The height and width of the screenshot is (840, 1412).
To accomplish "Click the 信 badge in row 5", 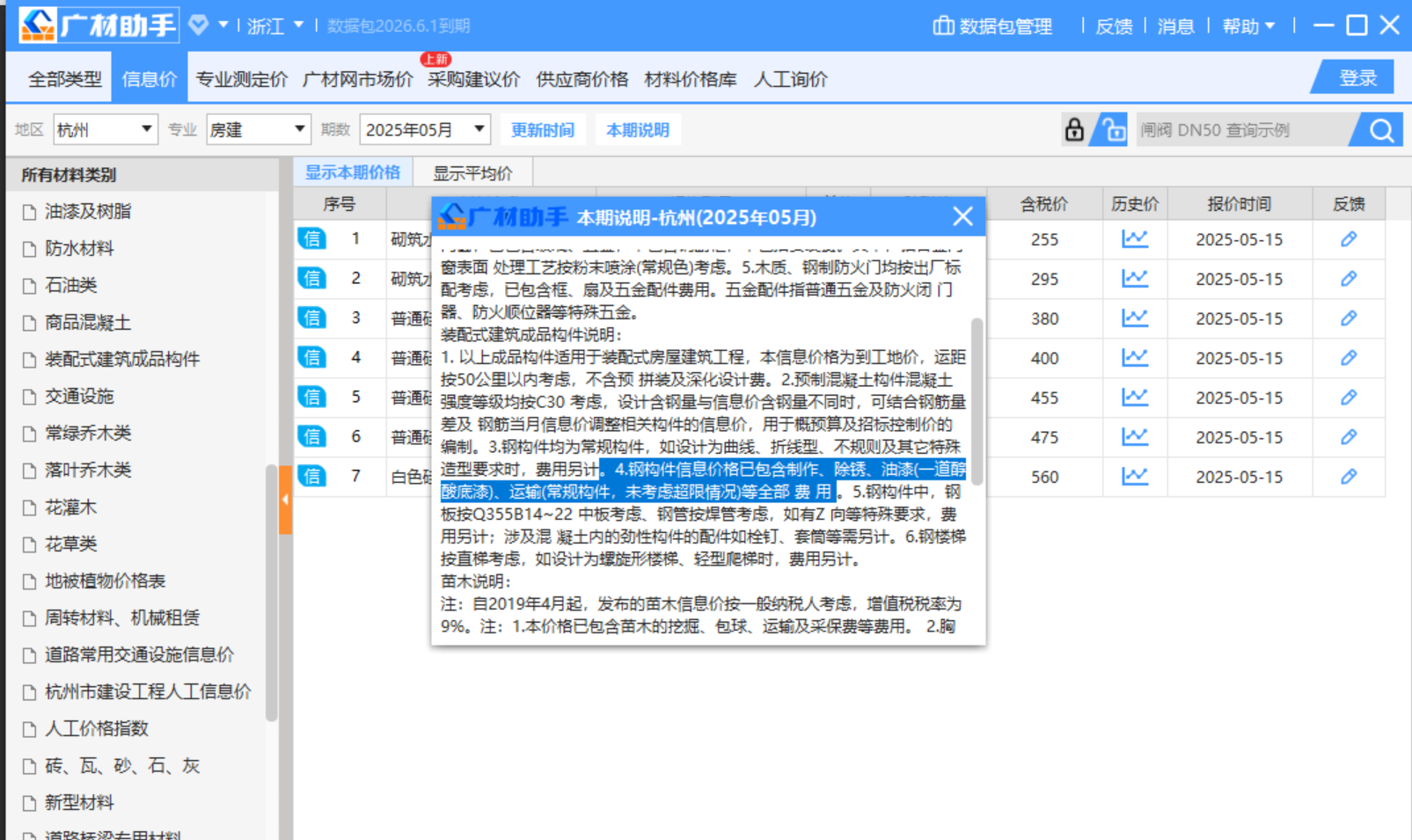I will click(x=311, y=398).
